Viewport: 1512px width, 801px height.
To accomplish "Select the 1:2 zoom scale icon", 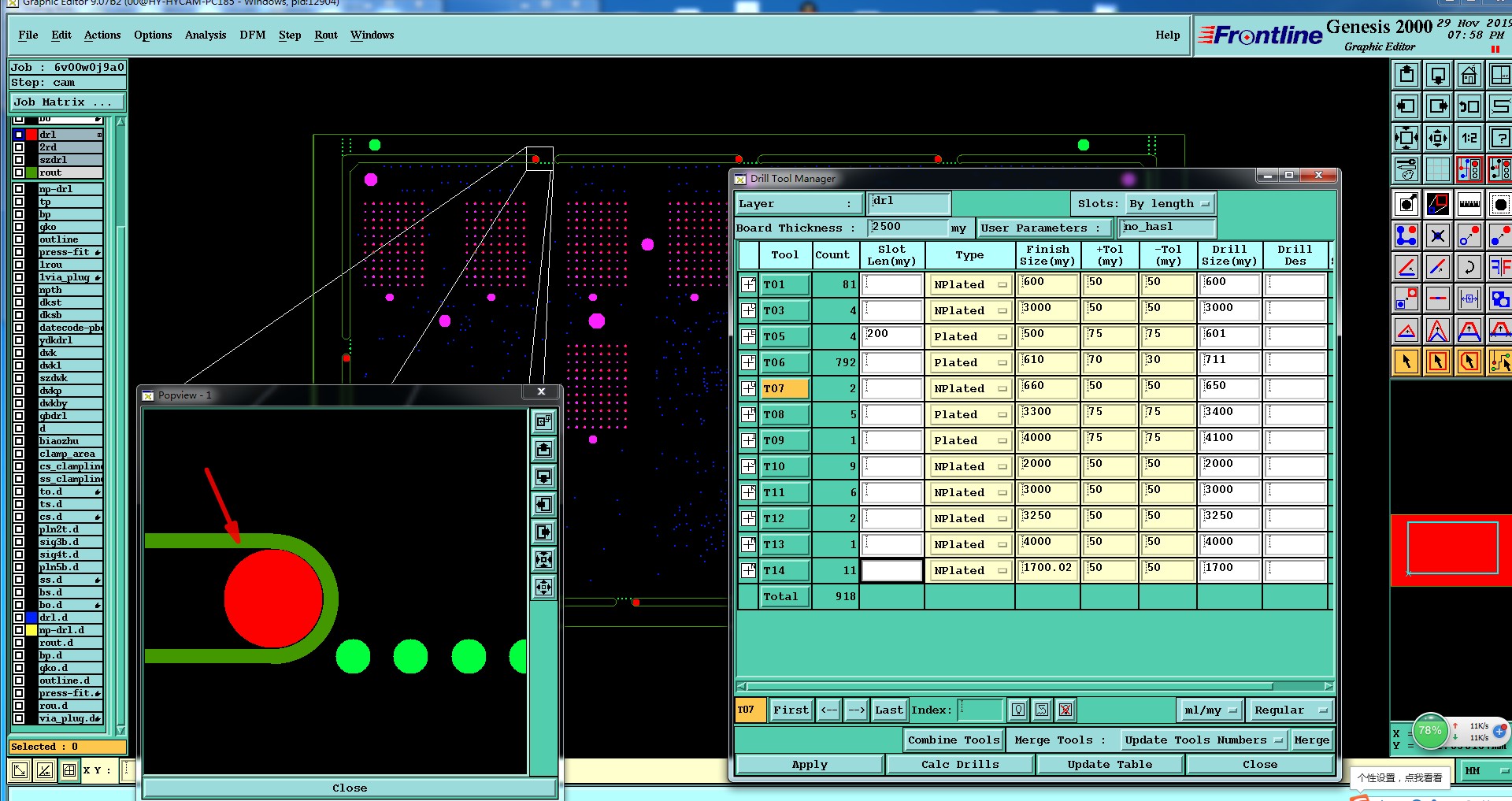I will click(x=1469, y=138).
